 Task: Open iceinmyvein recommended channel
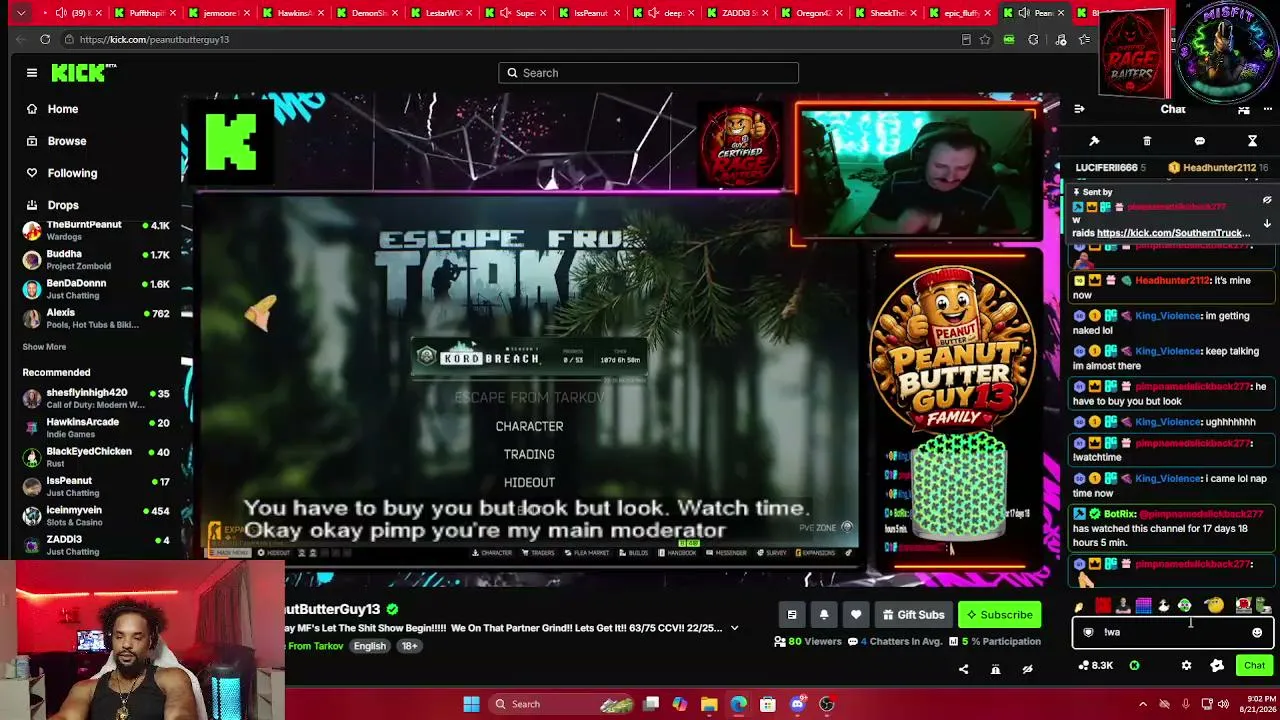(96, 515)
